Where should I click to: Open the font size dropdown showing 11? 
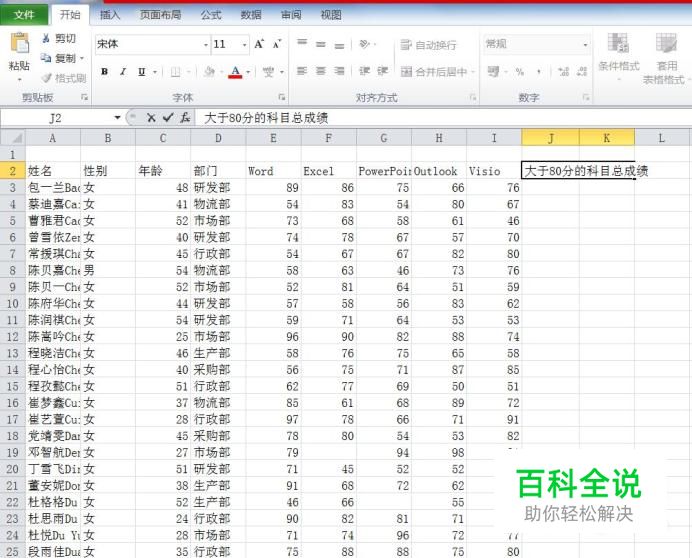pos(244,45)
